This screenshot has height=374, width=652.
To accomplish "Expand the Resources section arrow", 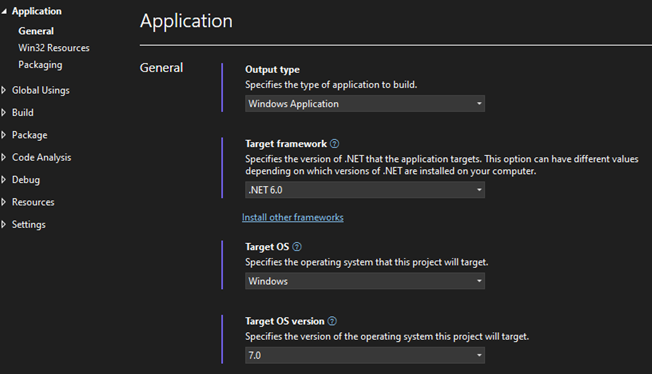I will tap(4, 202).
